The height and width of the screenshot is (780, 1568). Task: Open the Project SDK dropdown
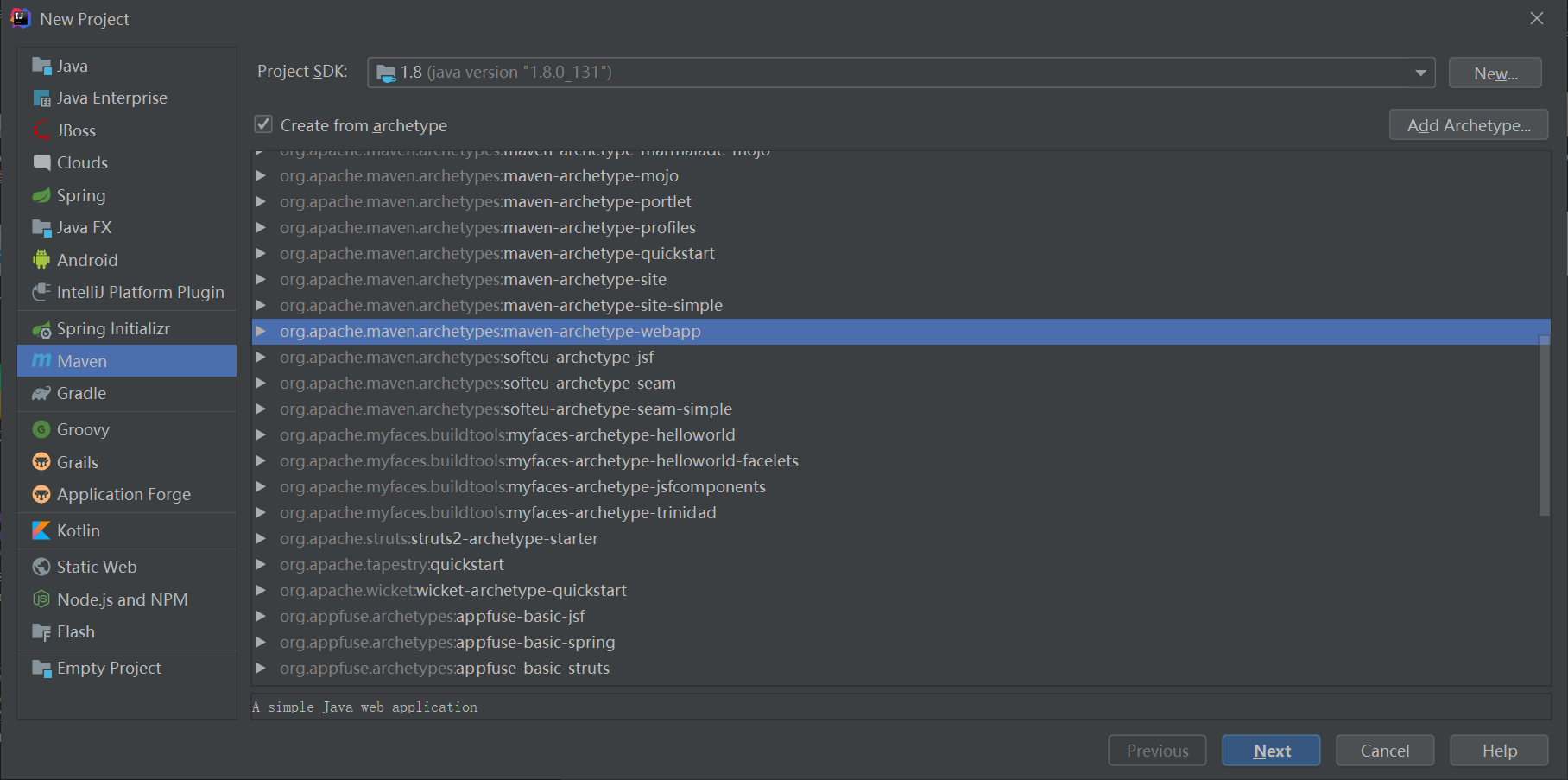click(x=1419, y=73)
